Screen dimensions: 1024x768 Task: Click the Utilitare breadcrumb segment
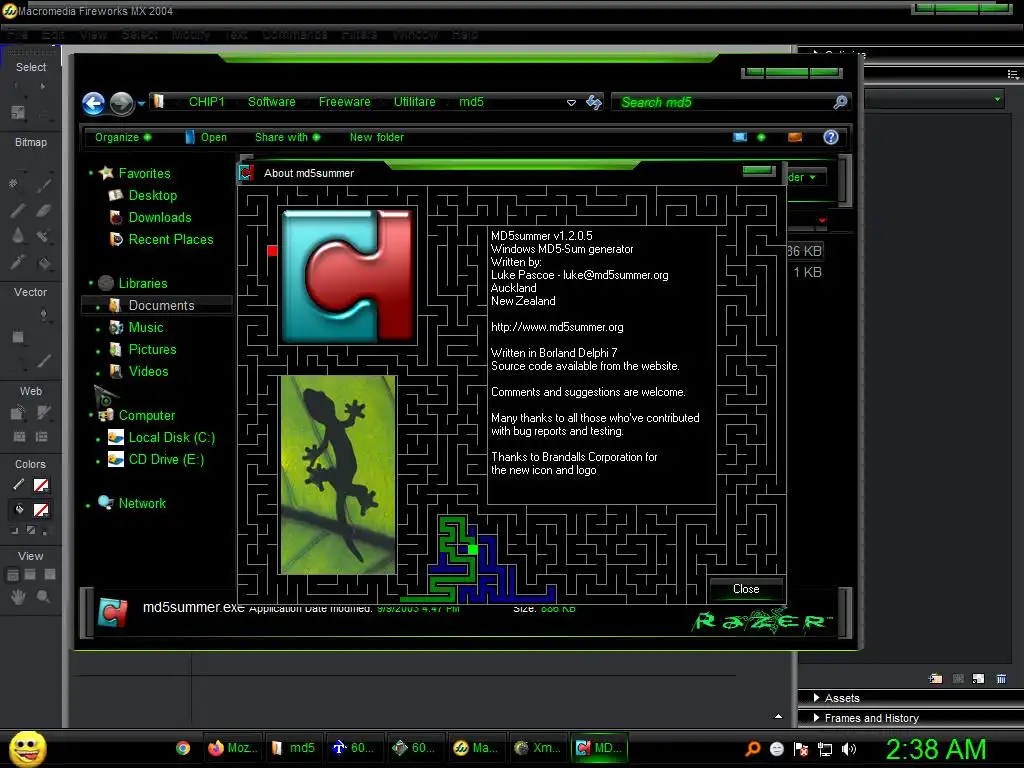click(x=415, y=102)
